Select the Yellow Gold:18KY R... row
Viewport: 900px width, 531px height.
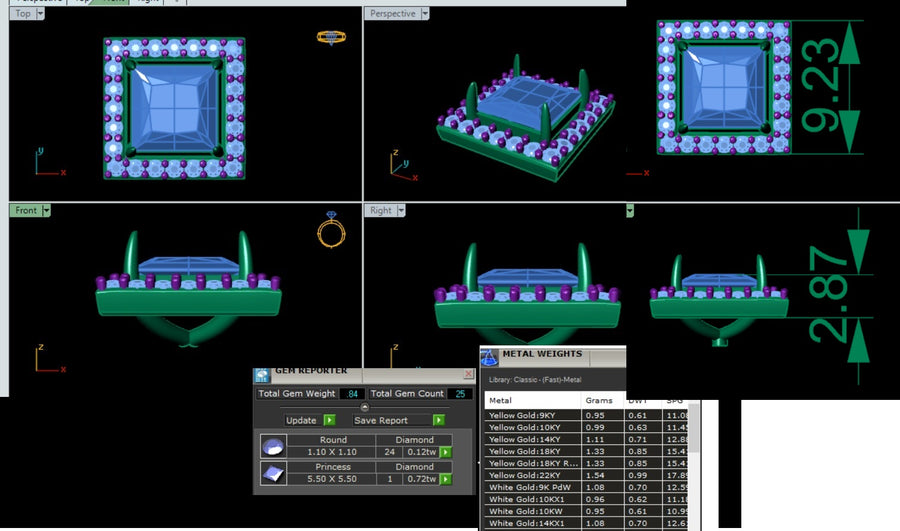(587, 463)
